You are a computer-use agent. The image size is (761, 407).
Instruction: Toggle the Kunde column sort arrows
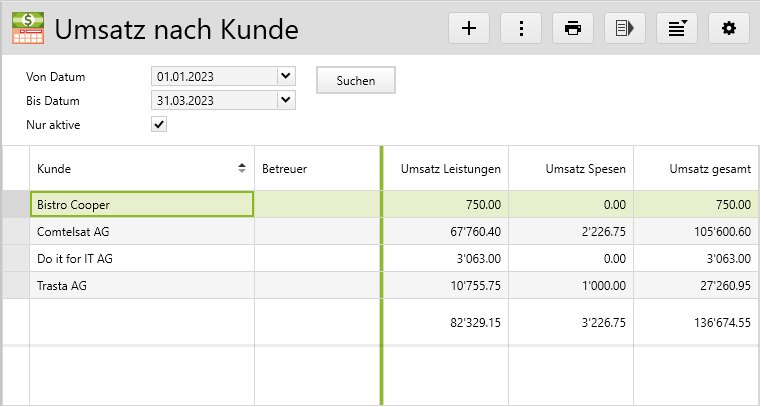[x=242, y=168]
